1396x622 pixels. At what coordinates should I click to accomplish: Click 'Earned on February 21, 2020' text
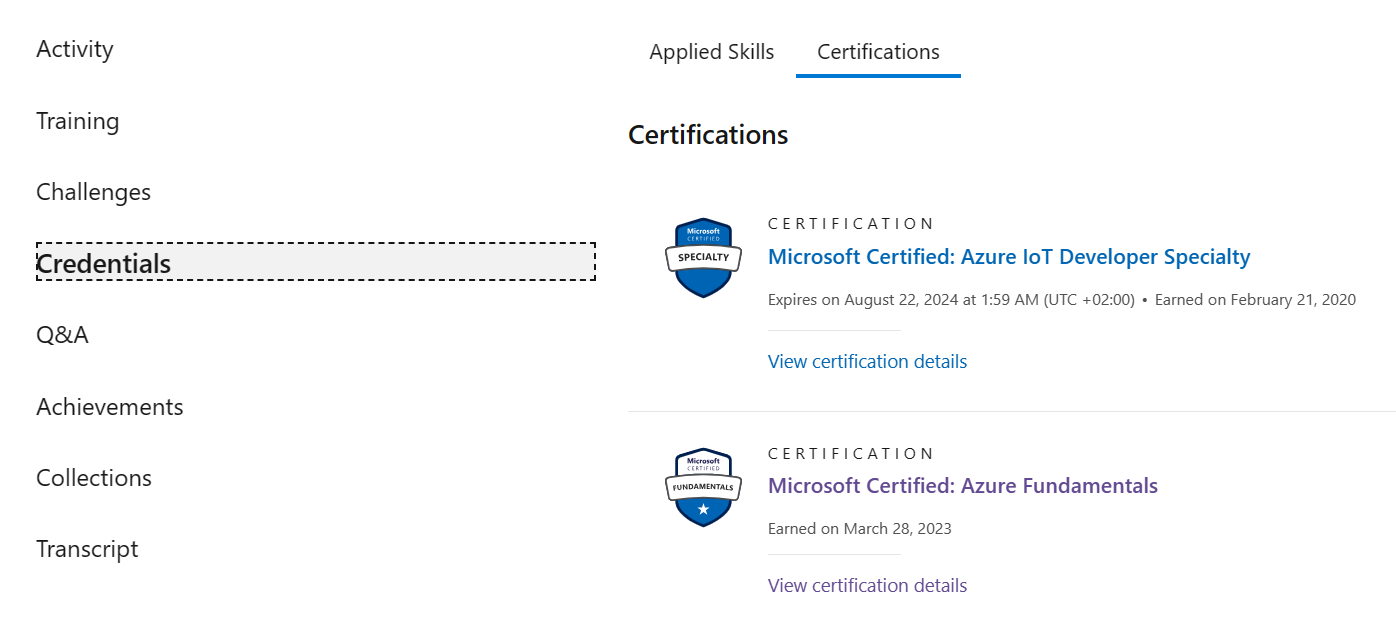pos(1255,300)
